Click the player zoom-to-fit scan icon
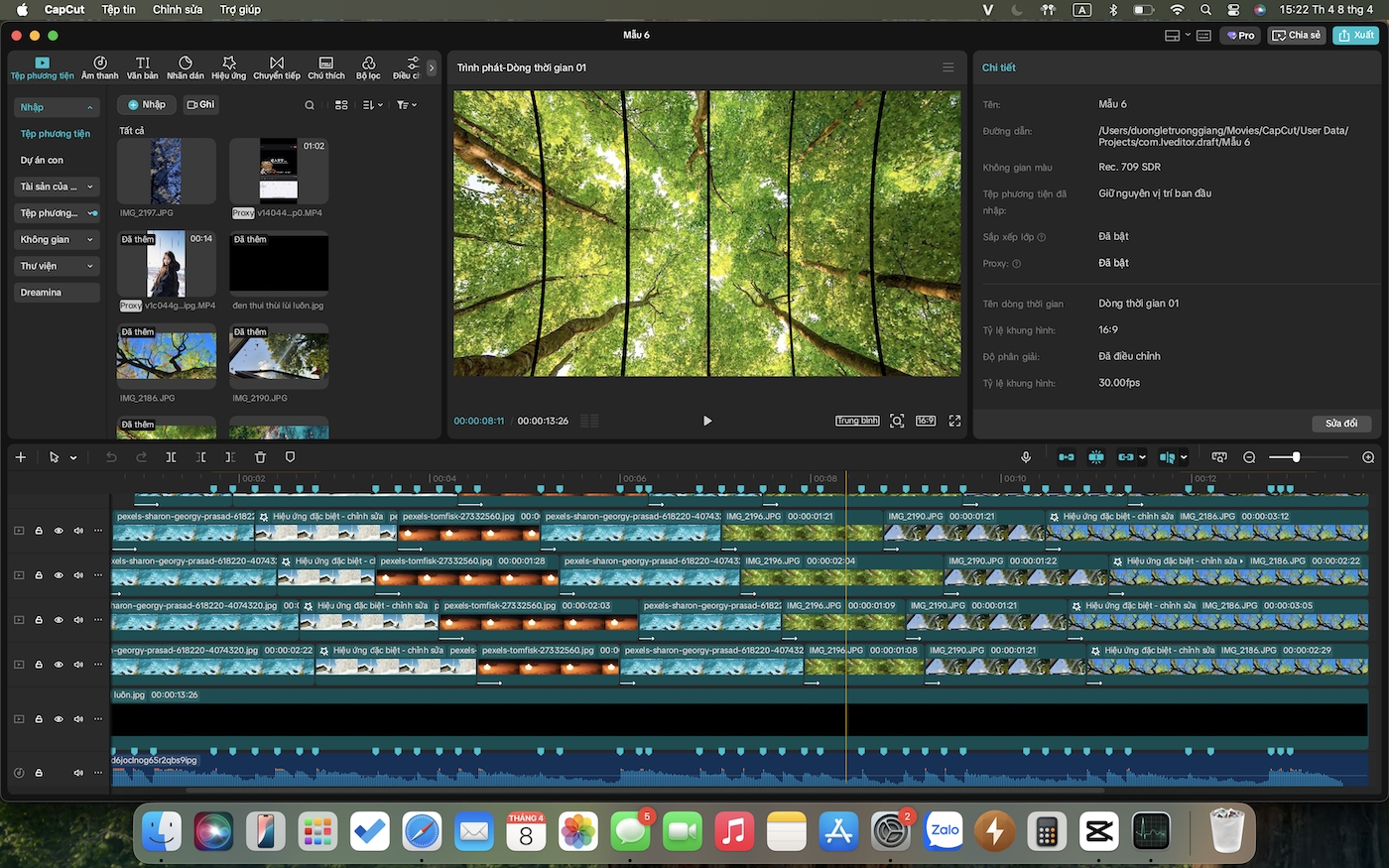The image size is (1389, 868). coord(897,421)
